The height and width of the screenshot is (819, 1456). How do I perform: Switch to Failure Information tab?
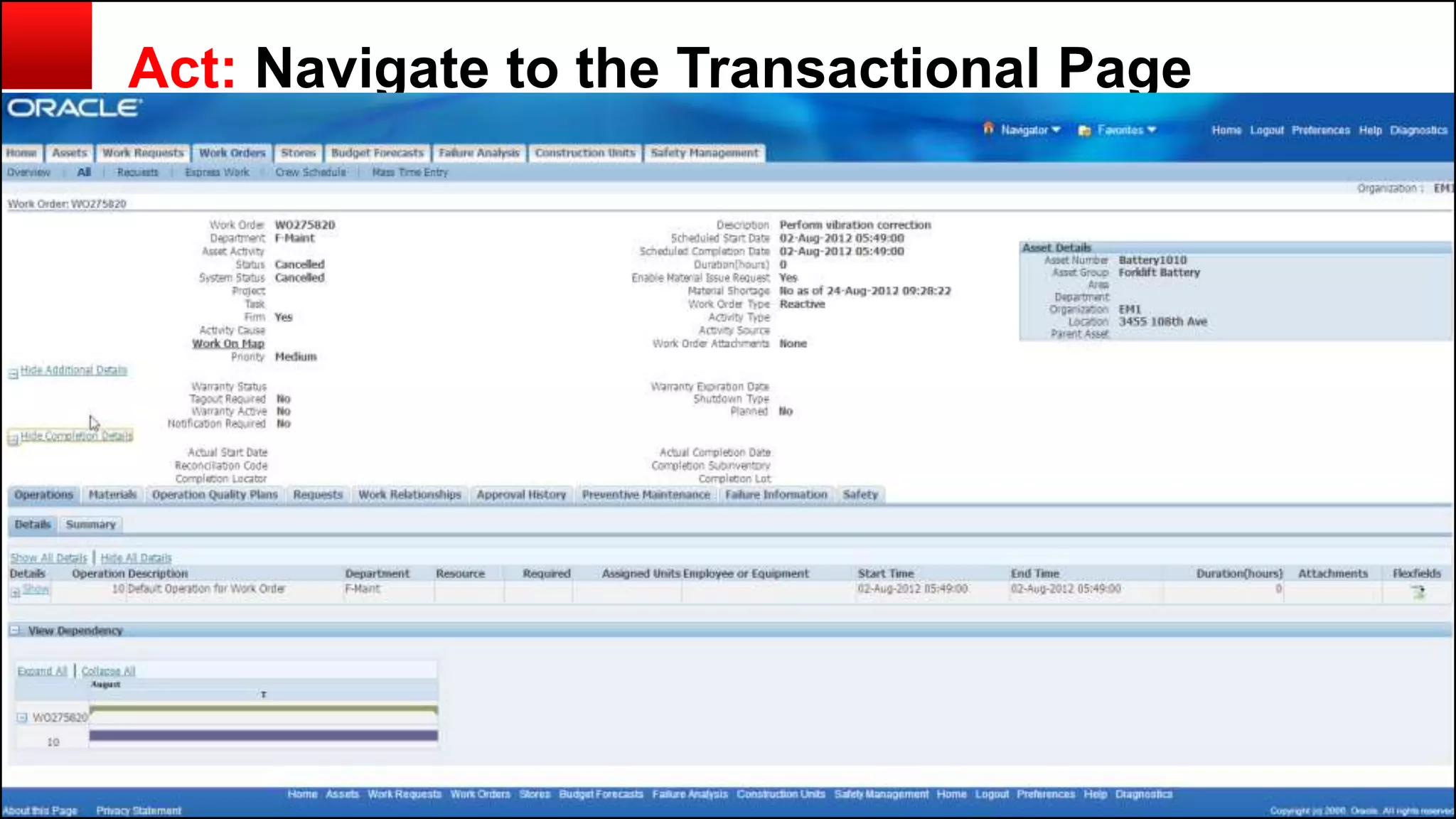(x=776, y=495)
